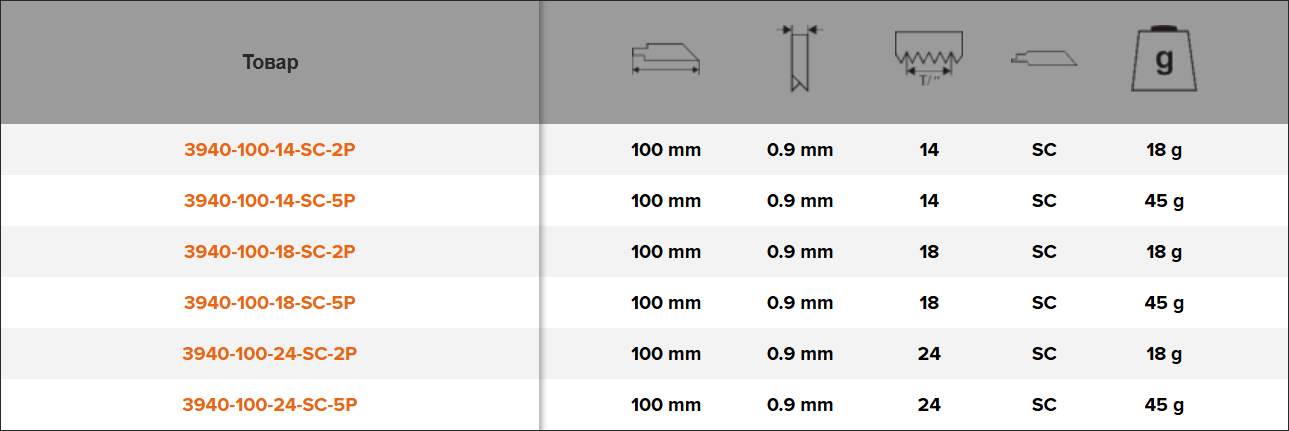
Task: Open product 3940-100-24-SC-5P
Action: [270, 405]
